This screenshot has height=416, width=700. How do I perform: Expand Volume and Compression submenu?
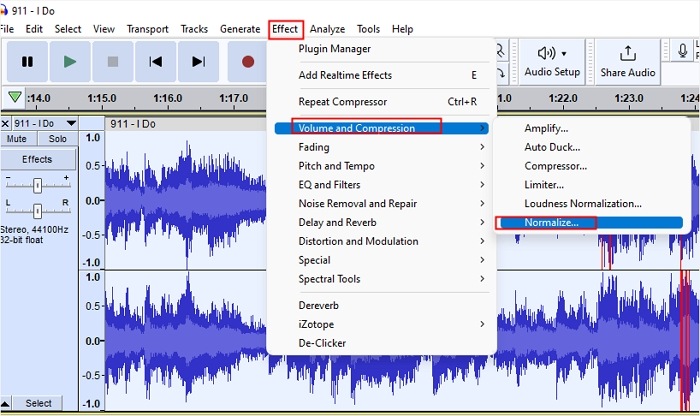(382, 128)
